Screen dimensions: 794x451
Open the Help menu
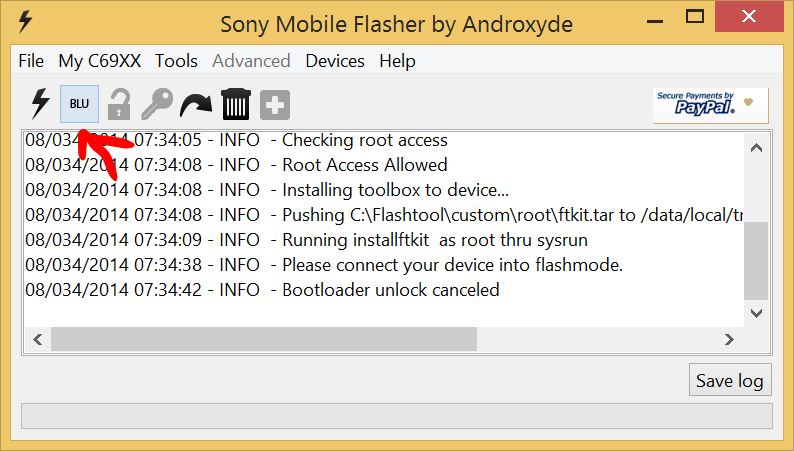pos(397,61)
